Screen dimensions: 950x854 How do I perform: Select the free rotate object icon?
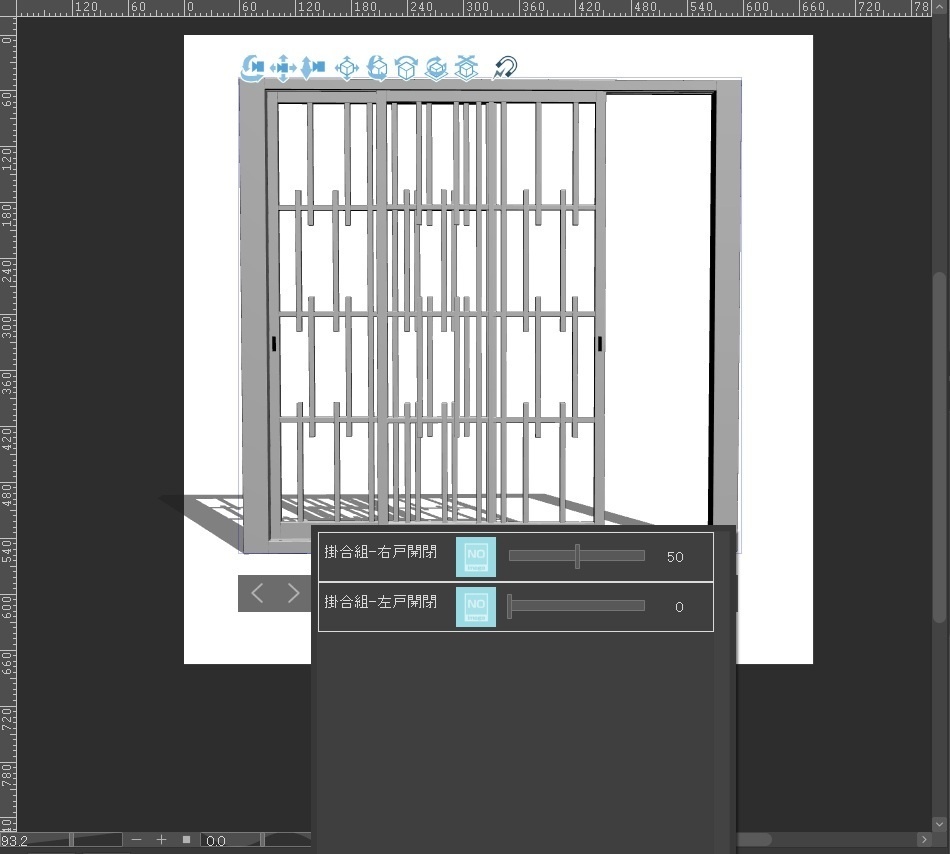point(377,67)
